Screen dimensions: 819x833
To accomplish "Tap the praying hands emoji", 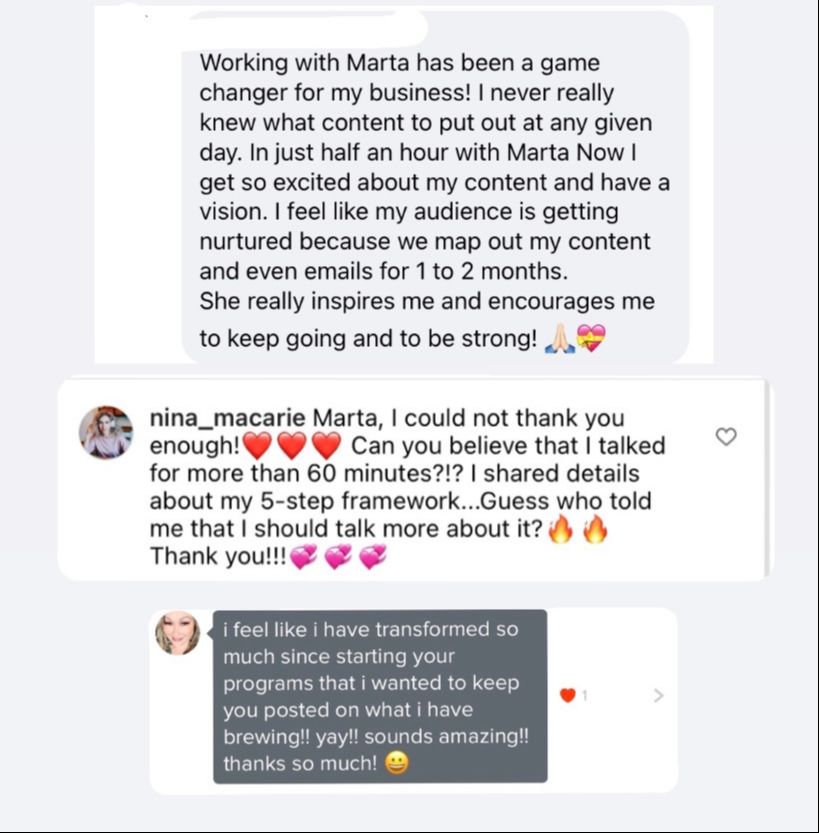I will click(x=559, y=339).
